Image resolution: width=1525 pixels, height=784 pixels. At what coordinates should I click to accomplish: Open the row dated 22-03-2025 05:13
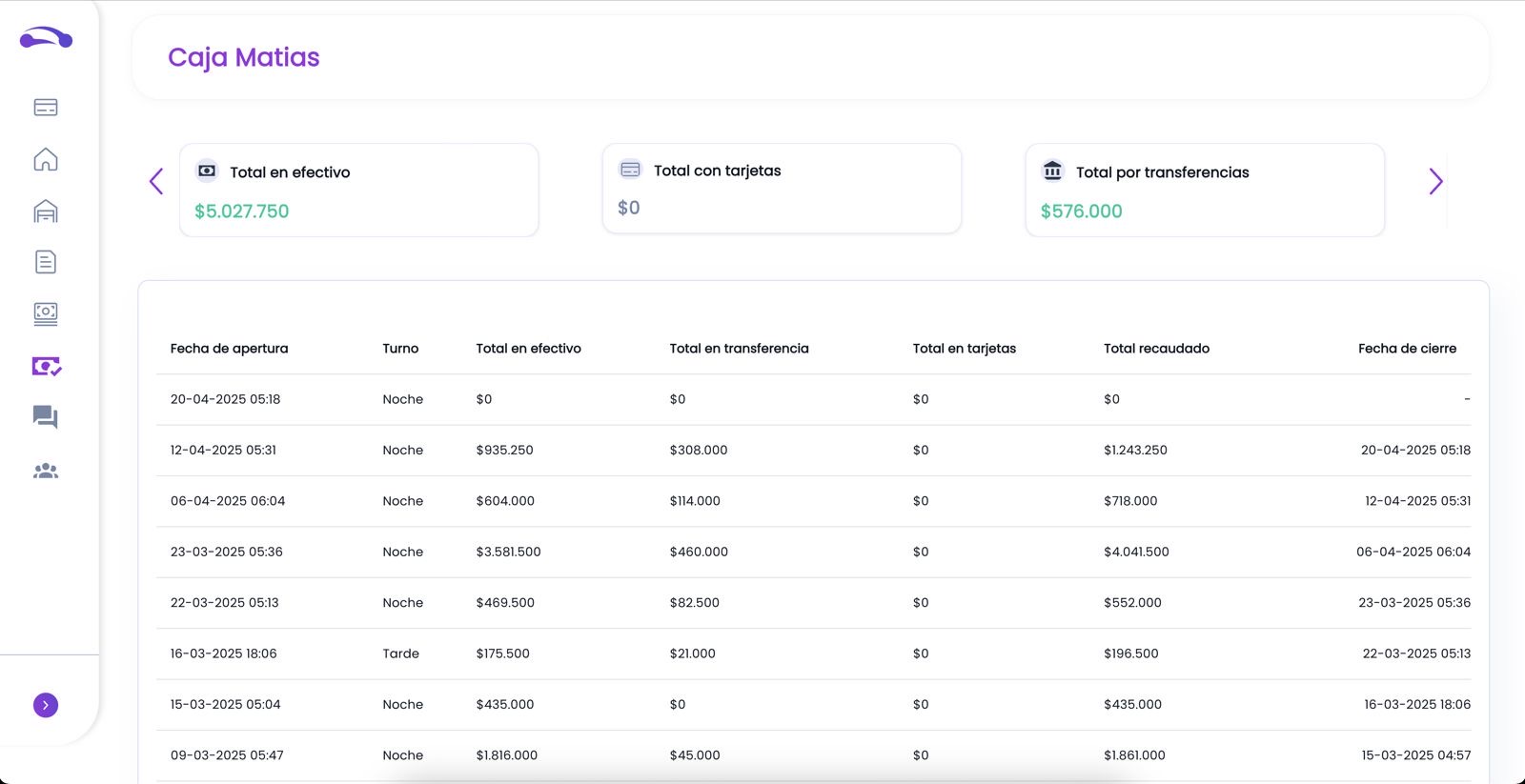point(814,603)
